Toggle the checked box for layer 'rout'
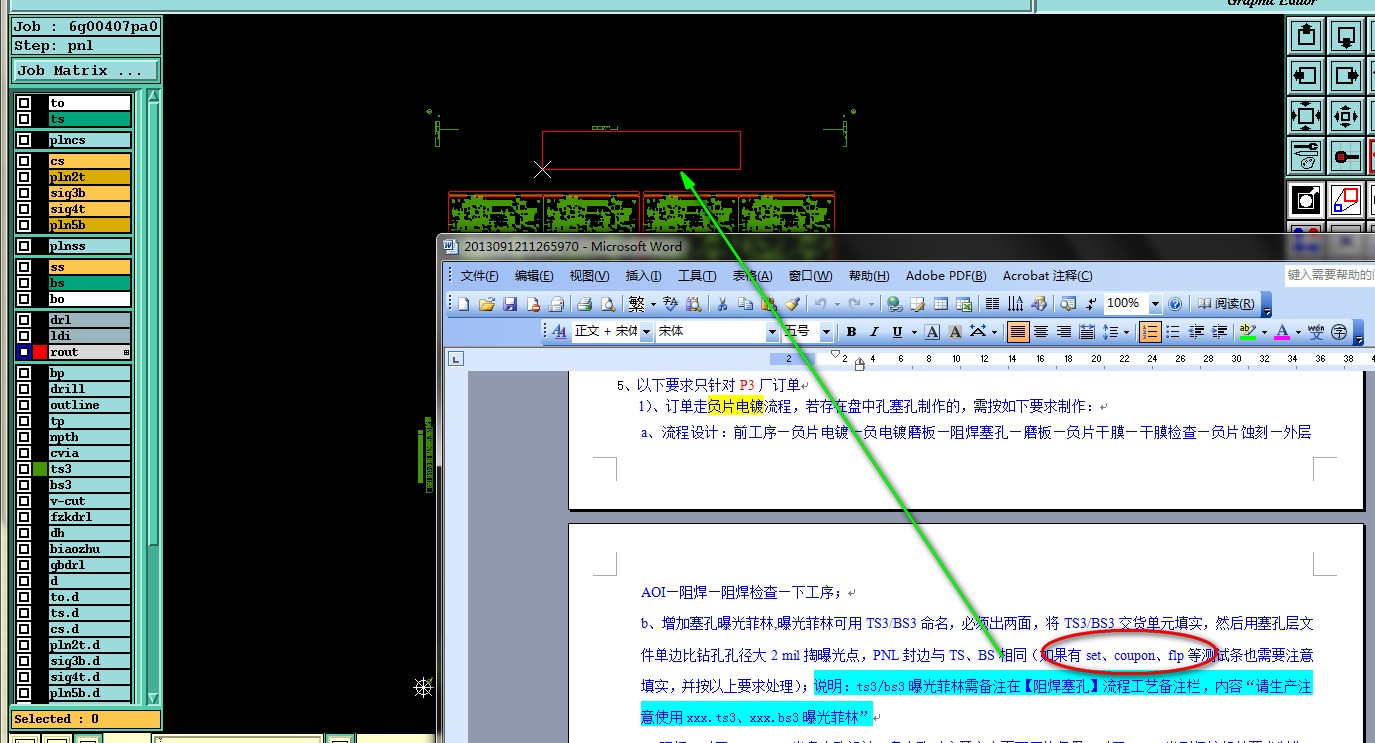This screenshot has width=1375, height=743. (x=23, y=352)
